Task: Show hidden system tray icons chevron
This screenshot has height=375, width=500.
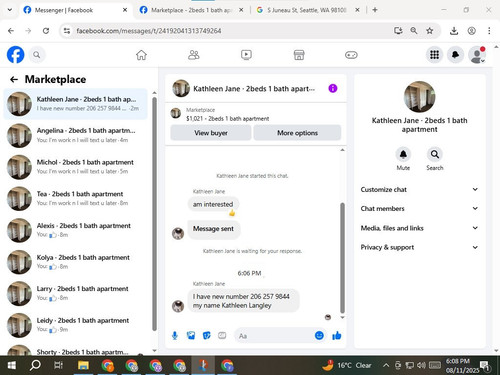Action: tap(386, 365)
